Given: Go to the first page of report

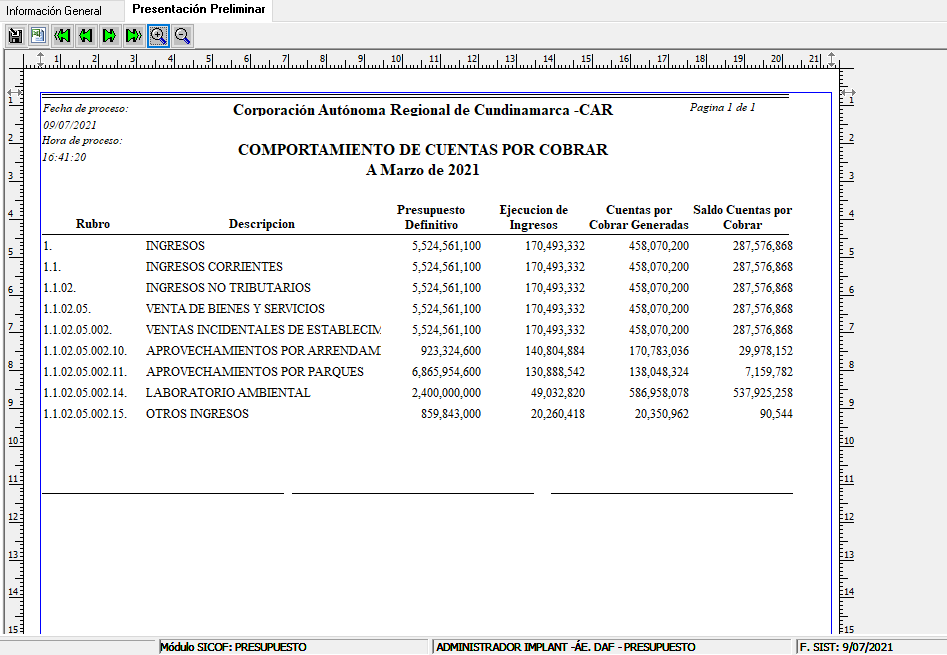Looking at the screenshot, I should pyautogui.click(x=62, y=36).
